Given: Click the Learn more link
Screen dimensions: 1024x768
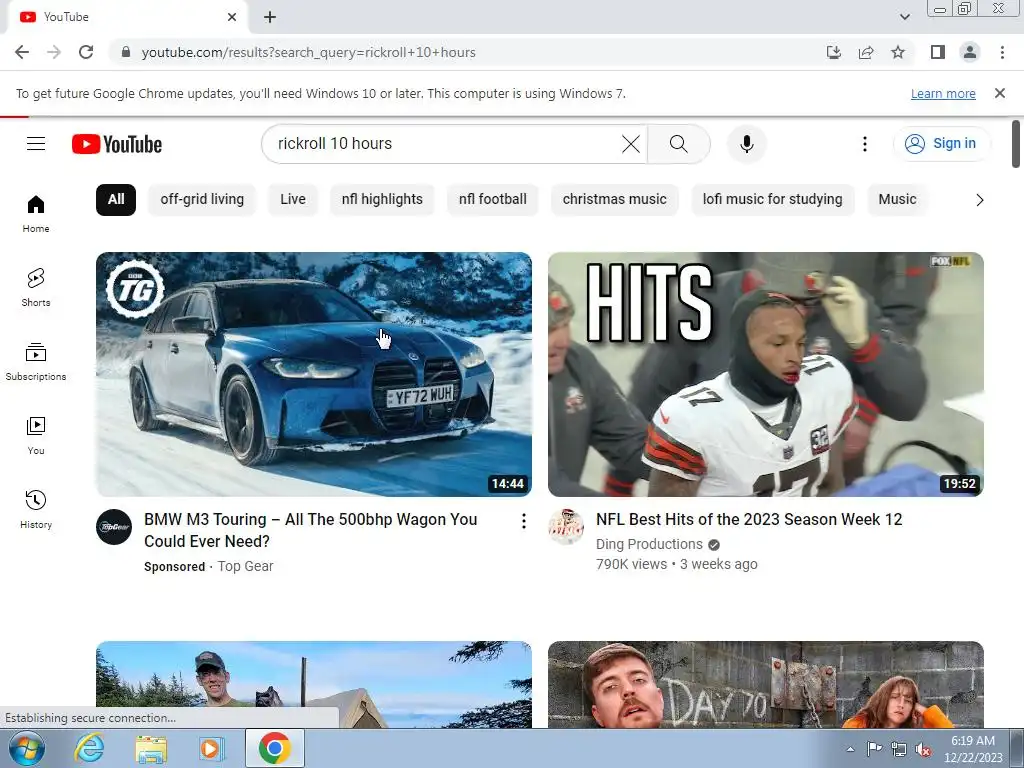Looking at the screenshot, I should (x=943, y=93).
